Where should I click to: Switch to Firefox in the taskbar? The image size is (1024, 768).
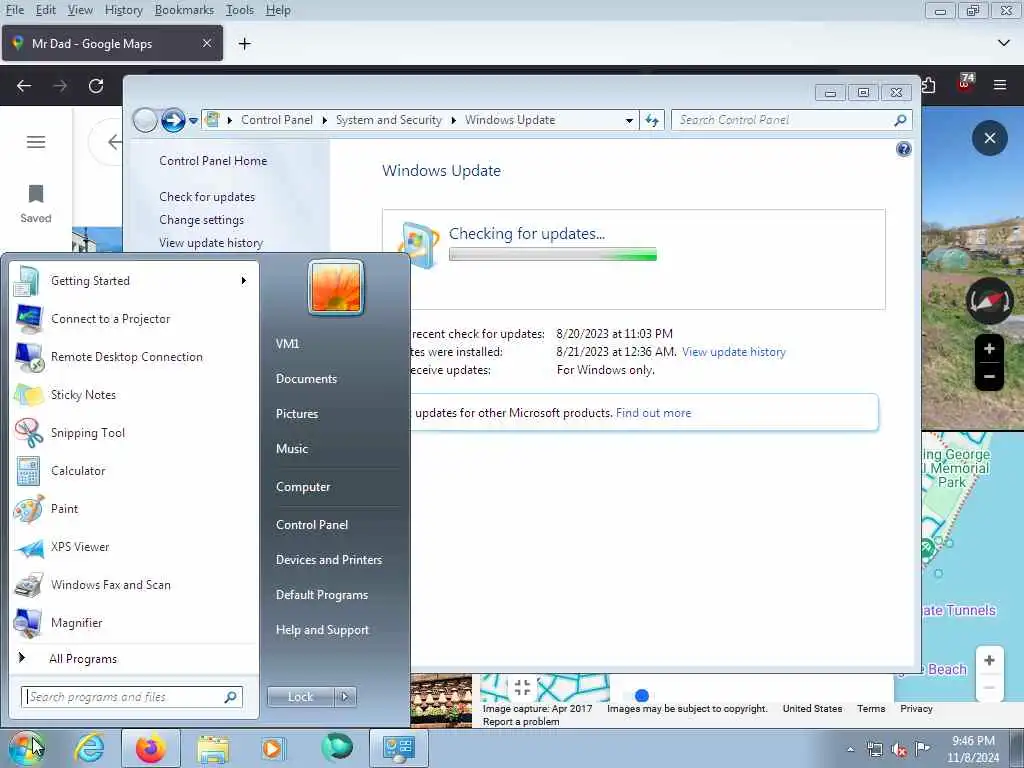(x=150, y=748)
